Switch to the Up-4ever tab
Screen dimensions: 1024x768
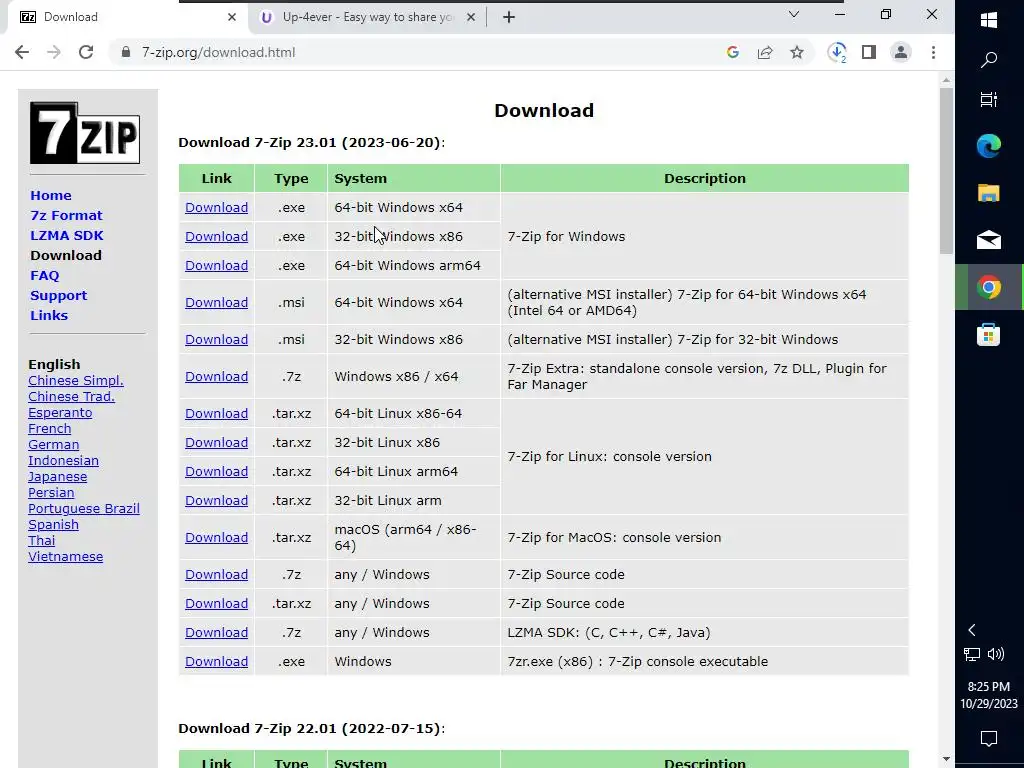[x=366, y=17]
